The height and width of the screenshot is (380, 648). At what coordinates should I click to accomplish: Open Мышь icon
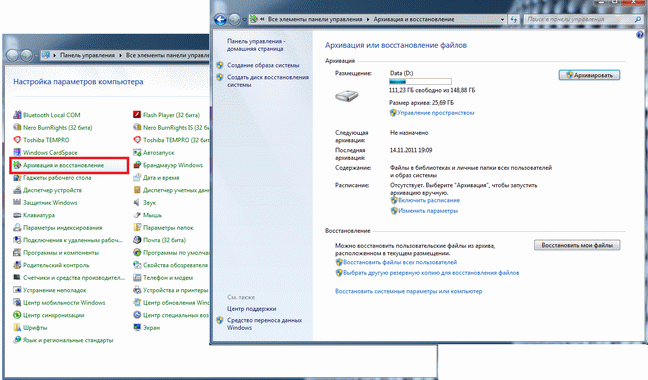coord(137,215)
